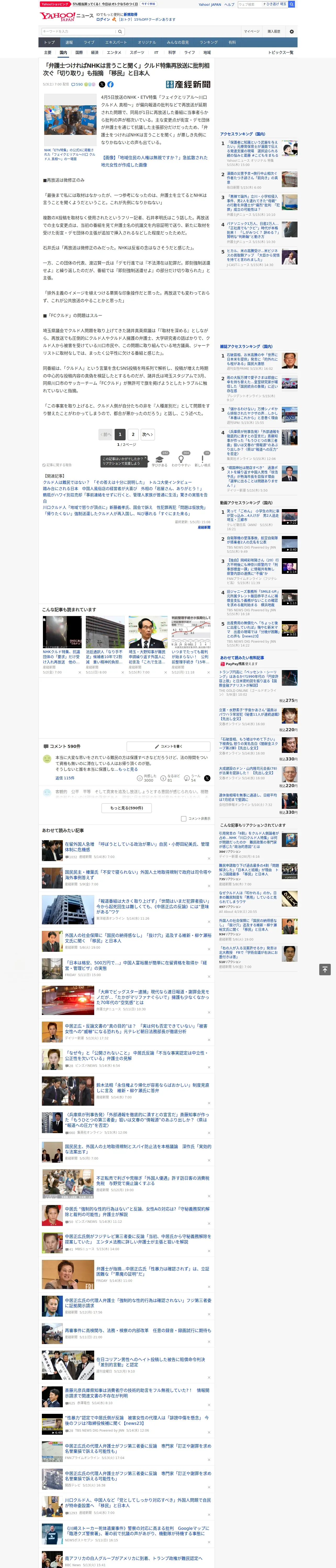Toggle the コメント非表示 checkbox
This screenshot has height=1568, width=336.
point(183,819)
